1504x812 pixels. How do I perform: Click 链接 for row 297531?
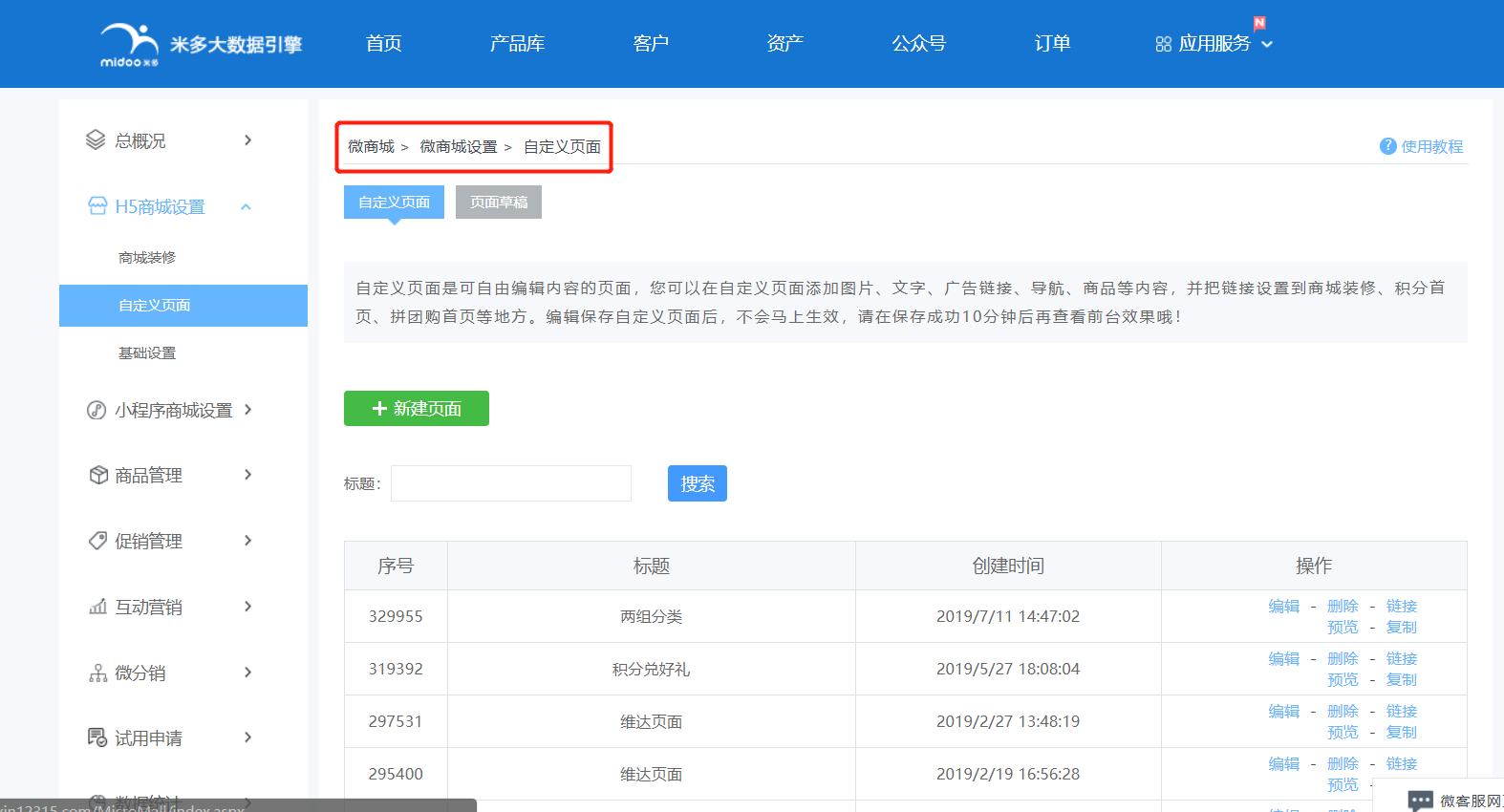pyautogui.click(x=1402, y=711)
